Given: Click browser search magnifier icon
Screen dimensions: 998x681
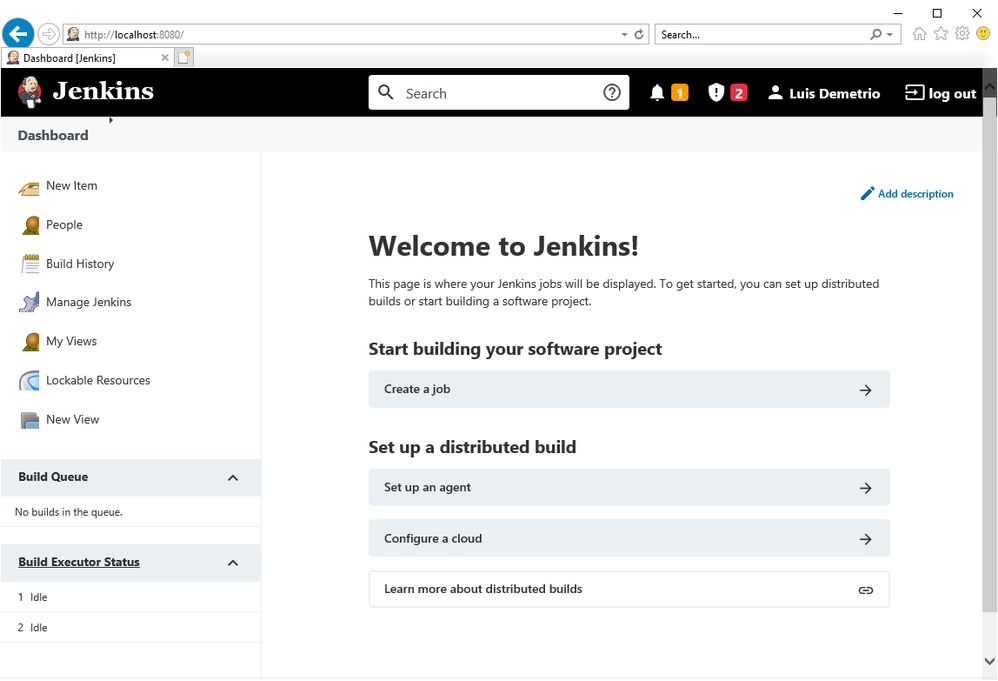Looking at the screenshot, I should pos(876,34).
